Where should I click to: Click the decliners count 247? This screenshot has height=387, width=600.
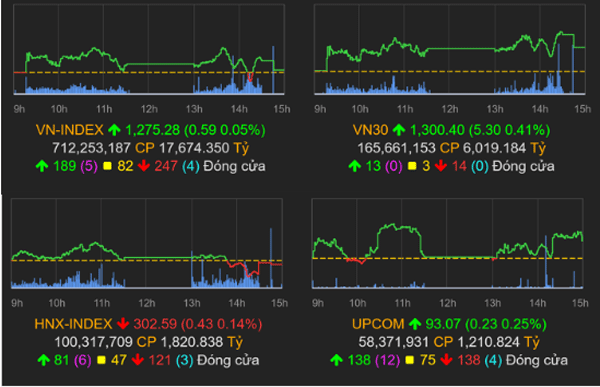coord(166,166)
